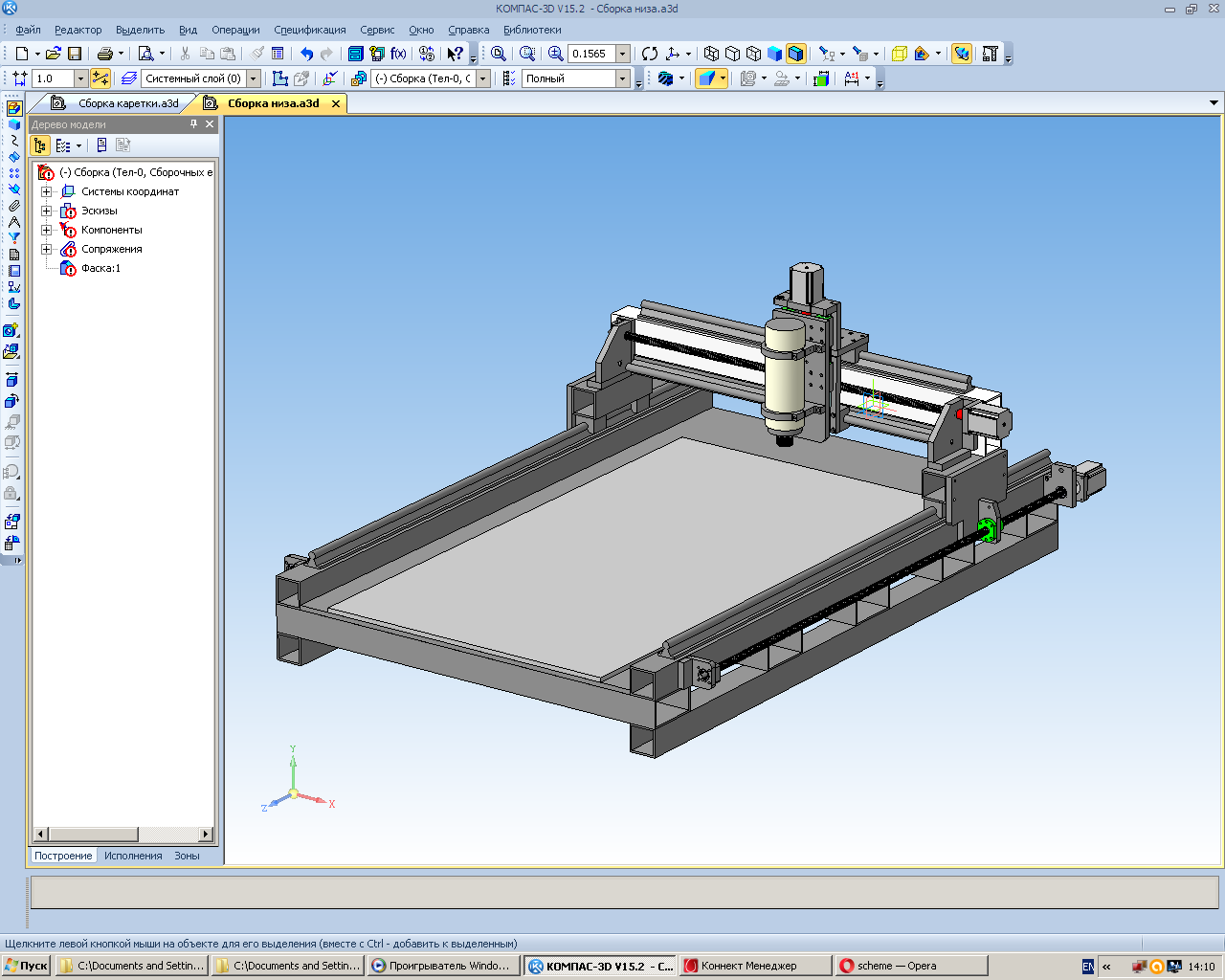This screenshot has width=1225, height=980.
Task: Click the Zoom to fit icon
Action: pos(499,54)
